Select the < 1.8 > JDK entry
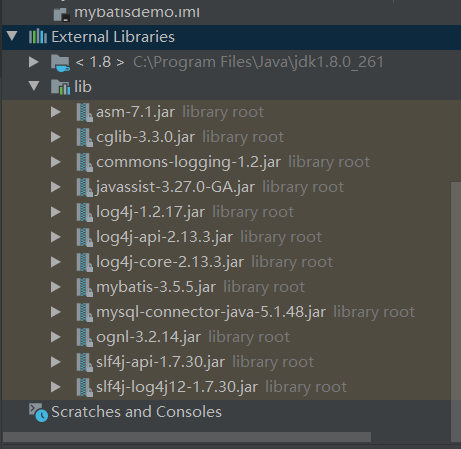Screen dimensions: 461x449 pos(100,62)
